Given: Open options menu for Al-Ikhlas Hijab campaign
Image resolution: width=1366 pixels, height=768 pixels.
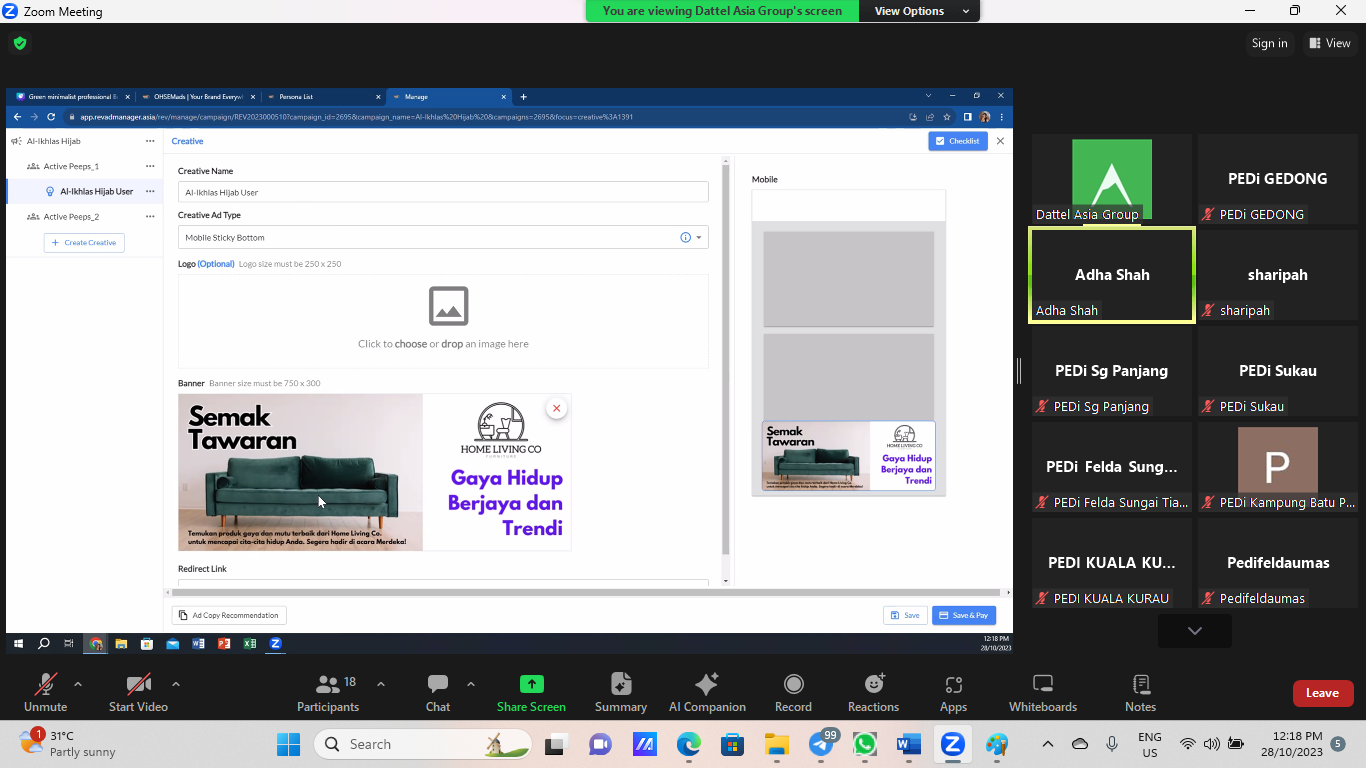Looking at the screenshot, I should [150, 141].
